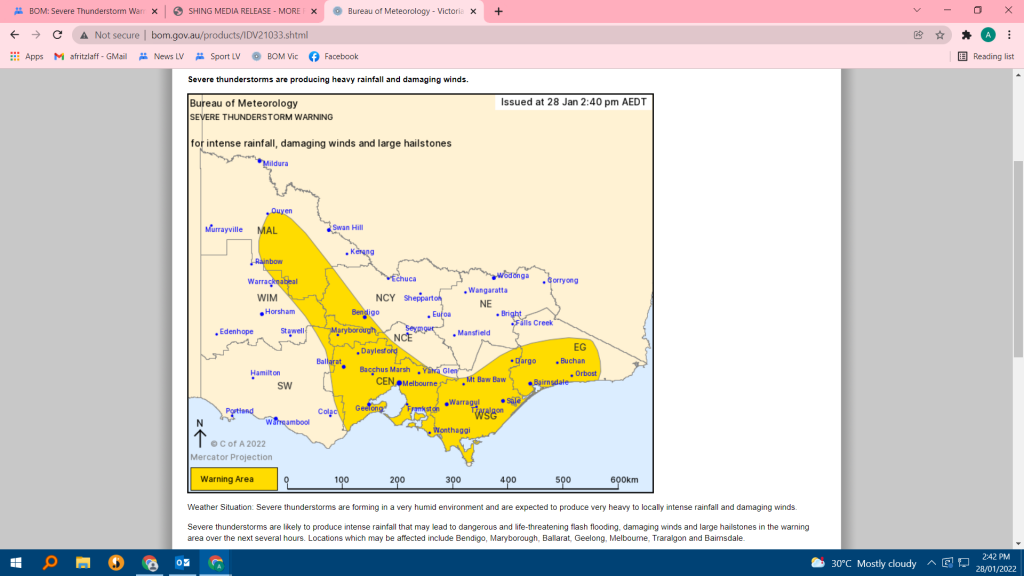The image size is (1024, 576).
Task: Click Mildura label on the map
Action: click(x=275, y=163)
